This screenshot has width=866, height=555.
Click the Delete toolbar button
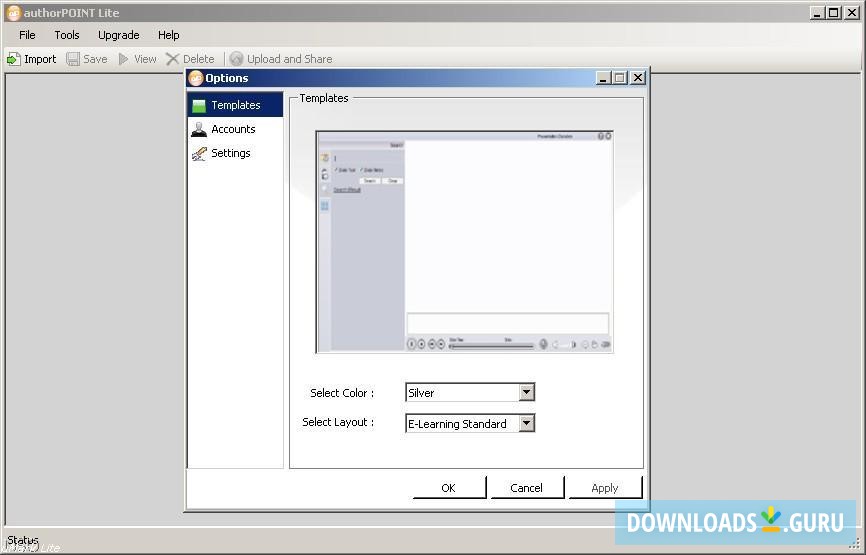(190, 59)
